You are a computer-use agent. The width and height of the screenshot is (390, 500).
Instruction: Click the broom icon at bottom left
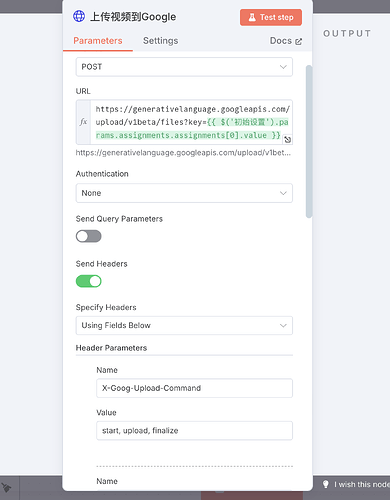tap(6, 488)
